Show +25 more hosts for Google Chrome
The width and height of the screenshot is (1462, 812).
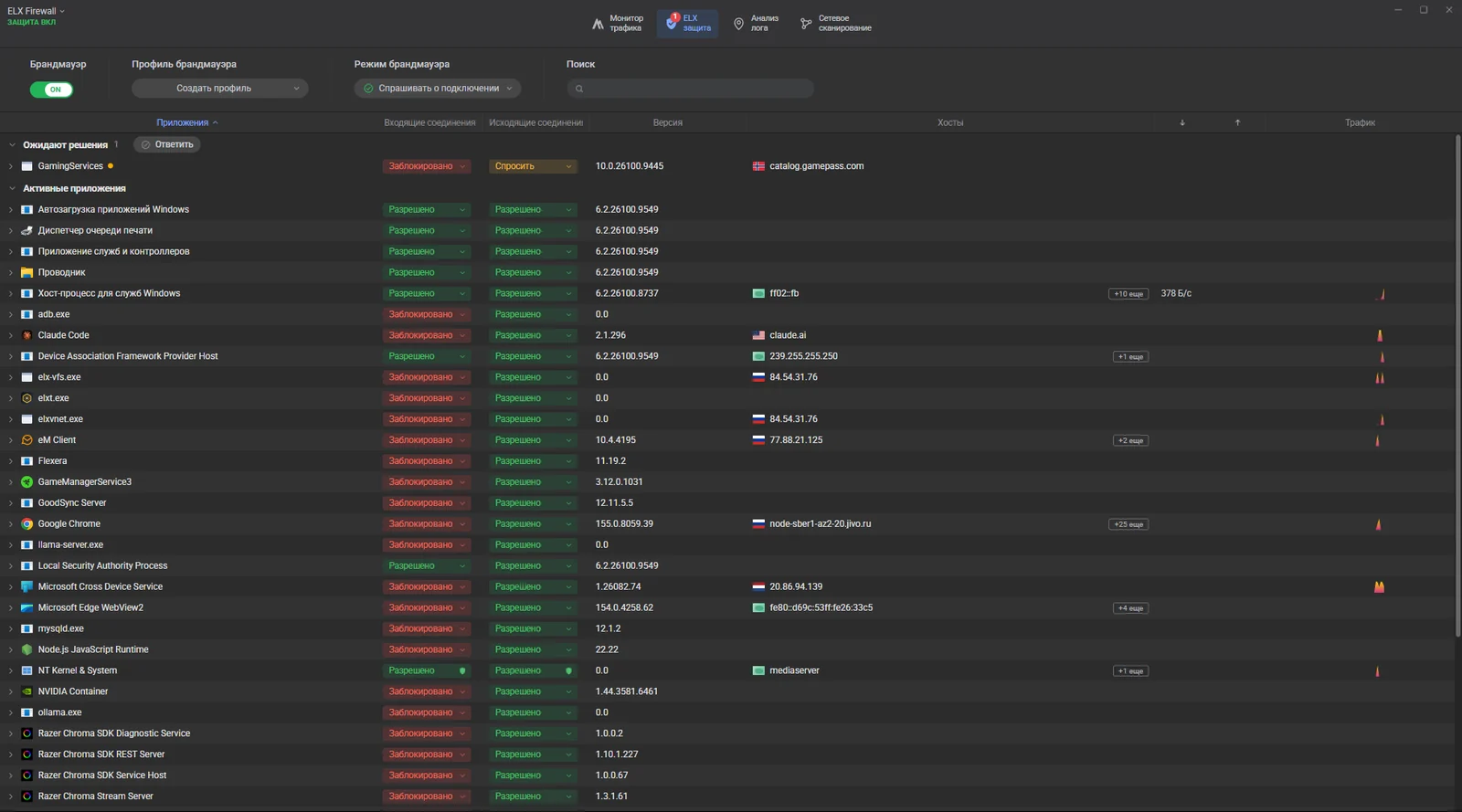1128,524
